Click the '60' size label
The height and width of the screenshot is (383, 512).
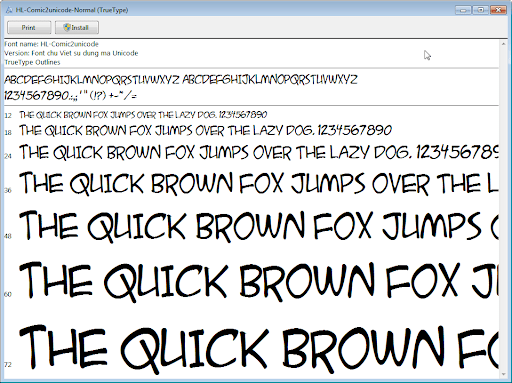tap(8, 294)
